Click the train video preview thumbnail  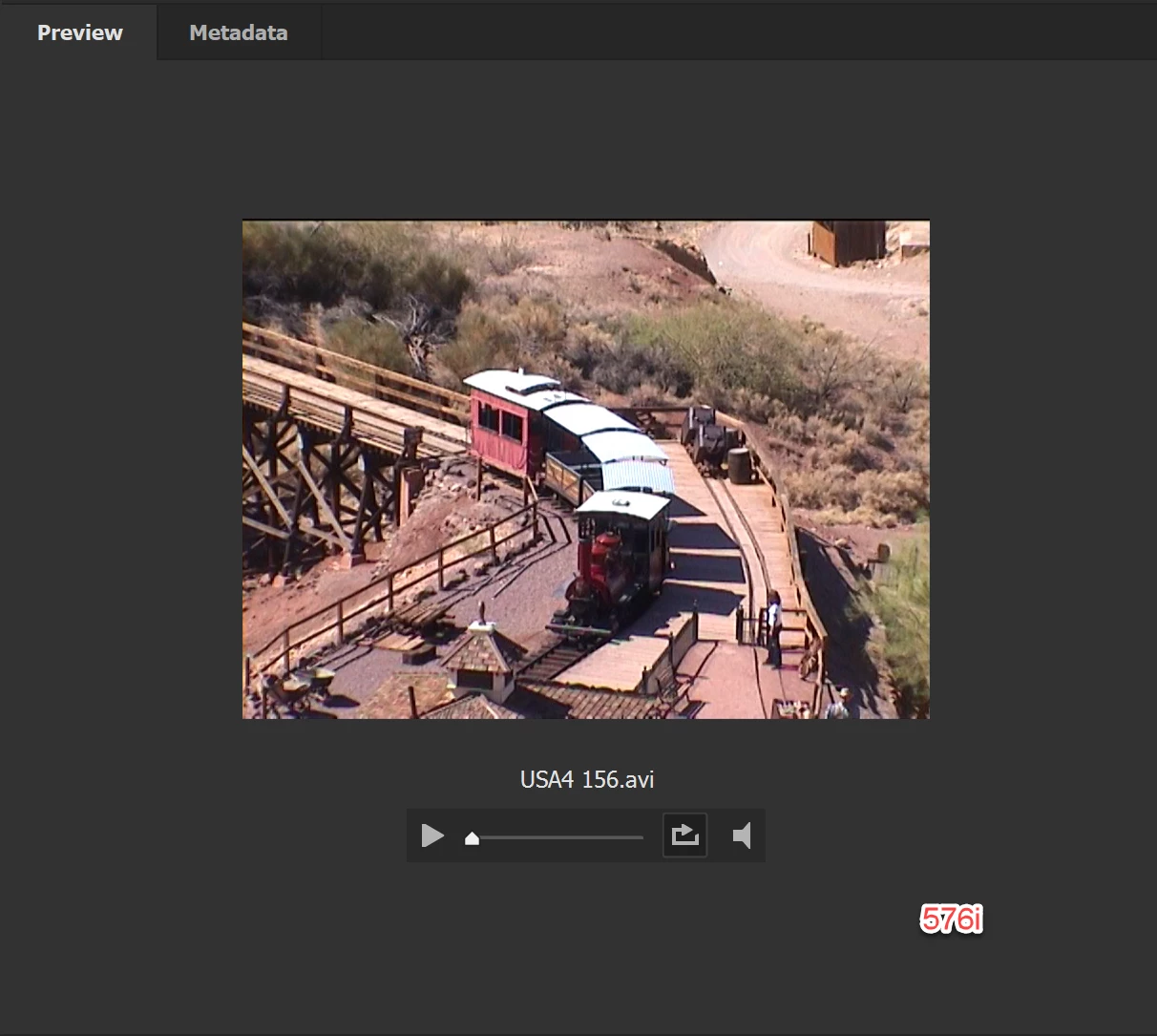point(585,469)
